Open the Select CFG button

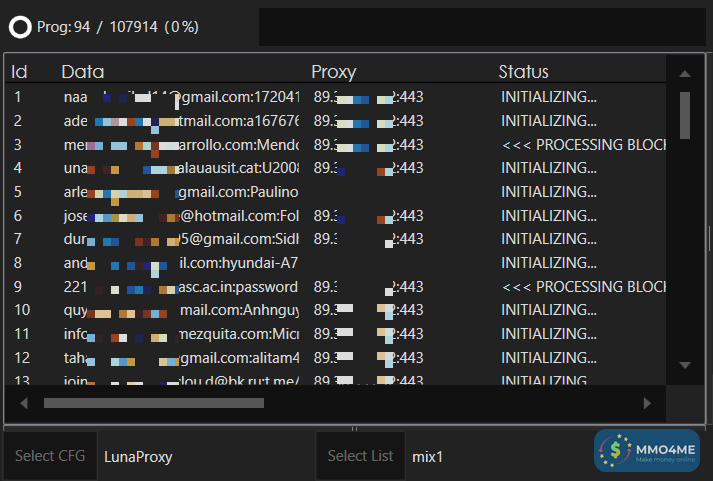[50, 456]
